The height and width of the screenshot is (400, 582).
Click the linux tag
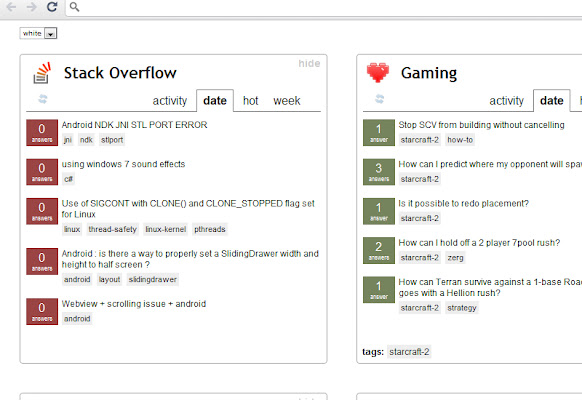(x=72, y=229)
